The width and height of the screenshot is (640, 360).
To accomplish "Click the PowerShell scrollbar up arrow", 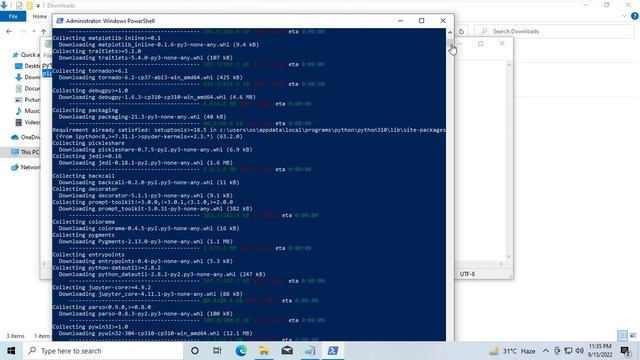I will [x=450, y=32].
